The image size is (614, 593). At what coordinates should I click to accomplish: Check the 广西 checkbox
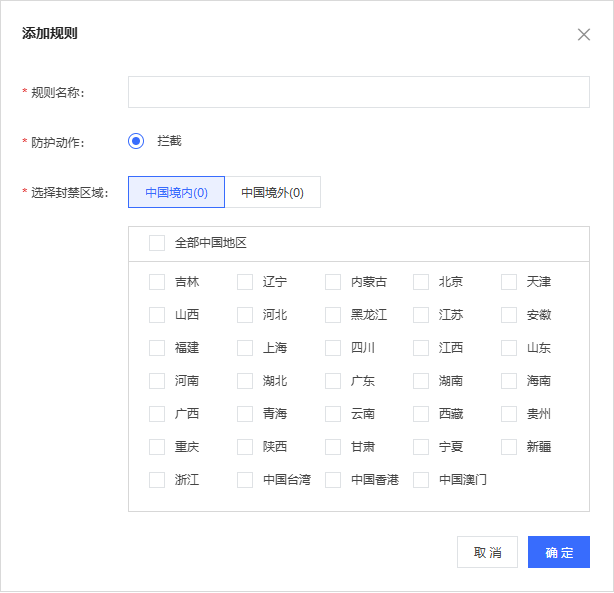click(157, 414)
